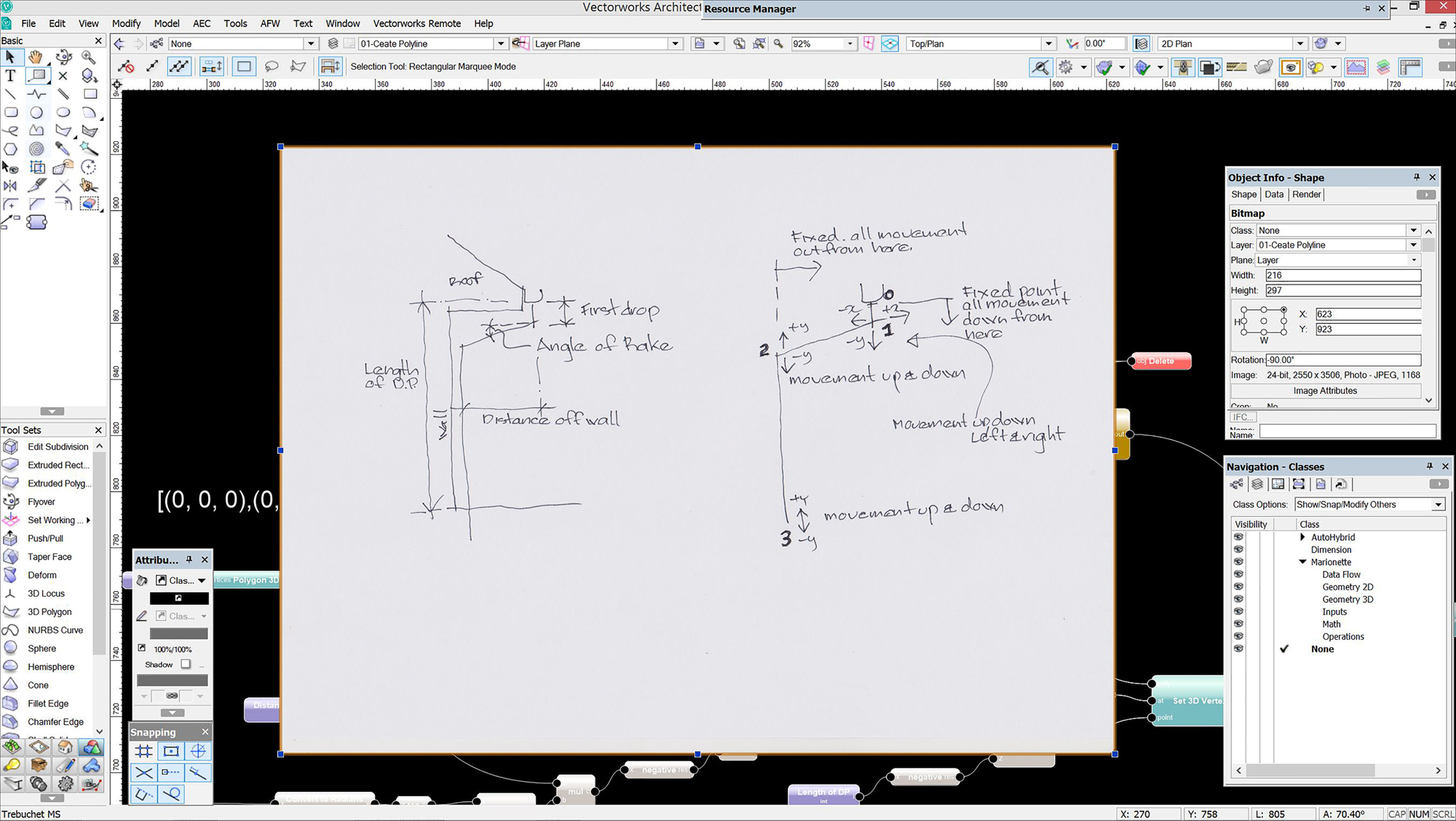Toggle Snap to Grid in Snapping palette
The height and width of the screenshot is (821, 1456).
[x=144, y=751]
